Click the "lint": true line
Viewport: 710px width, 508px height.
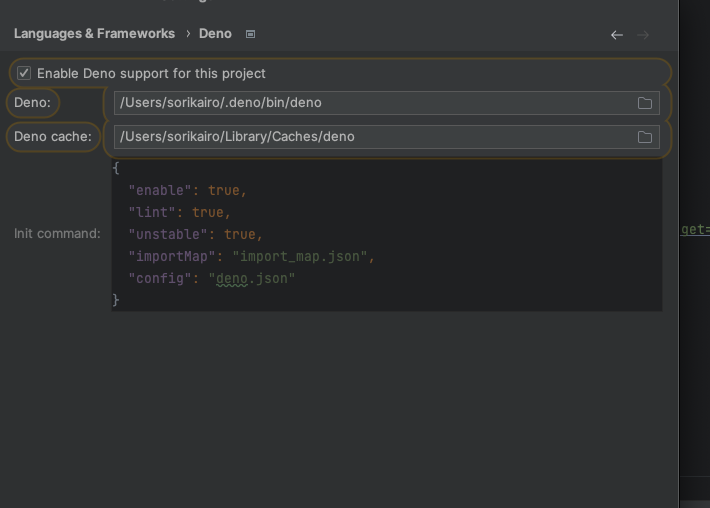point(180,212)
